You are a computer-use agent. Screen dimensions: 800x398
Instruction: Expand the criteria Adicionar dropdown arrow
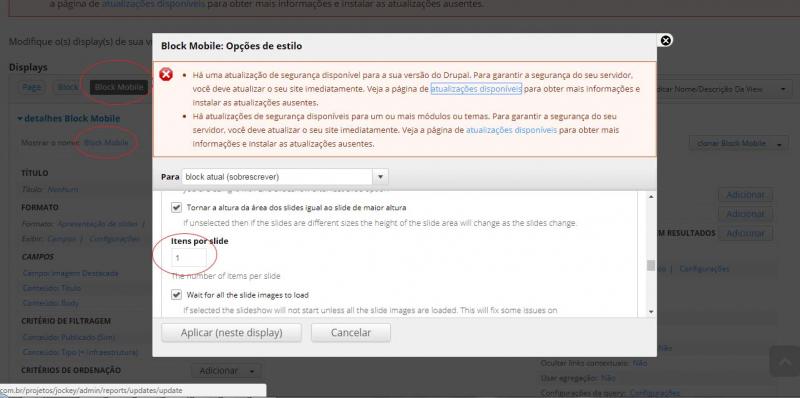(x=252, y=371)
